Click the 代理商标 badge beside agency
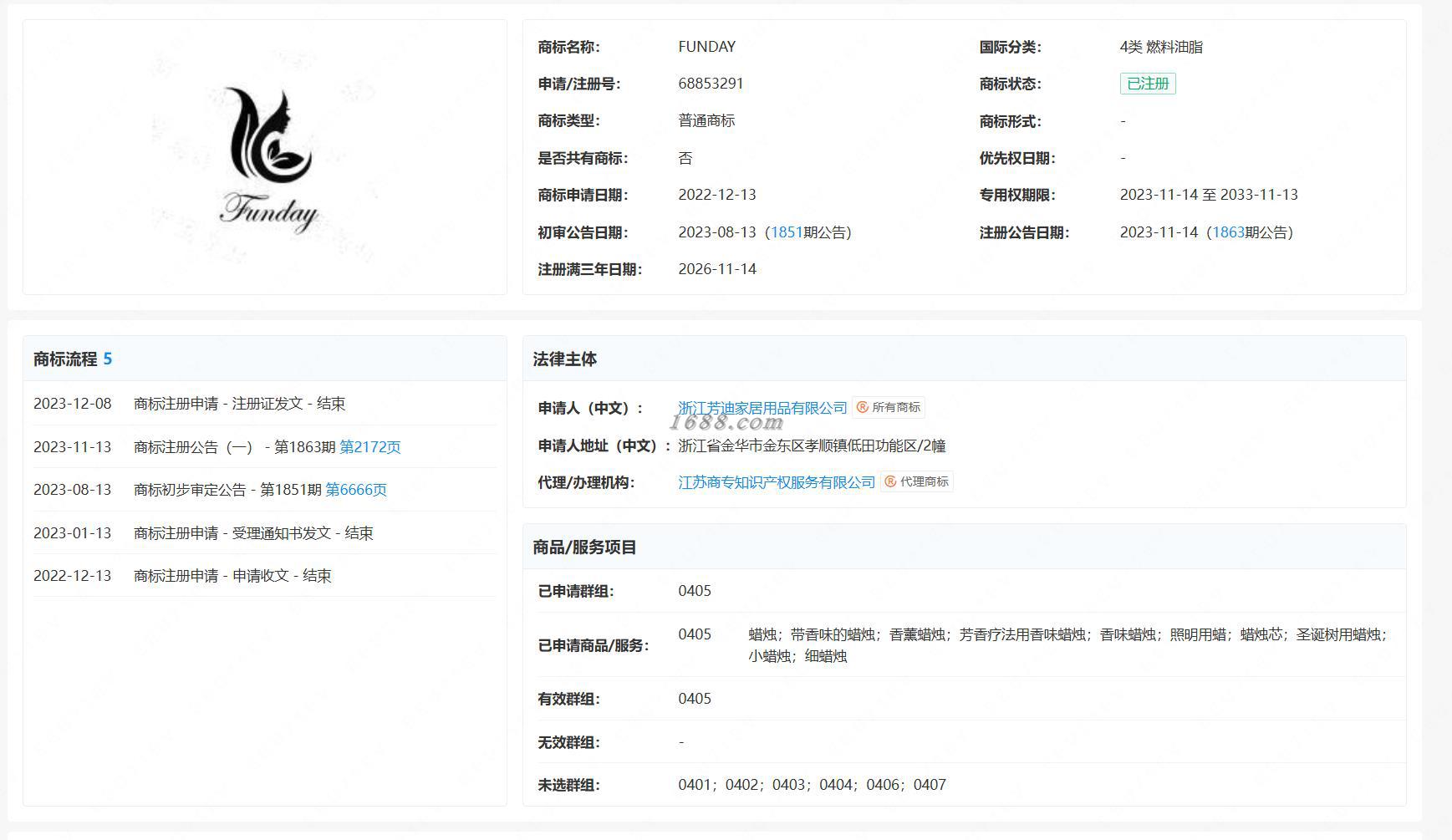 pyautogui.click(x=917, y=482)
